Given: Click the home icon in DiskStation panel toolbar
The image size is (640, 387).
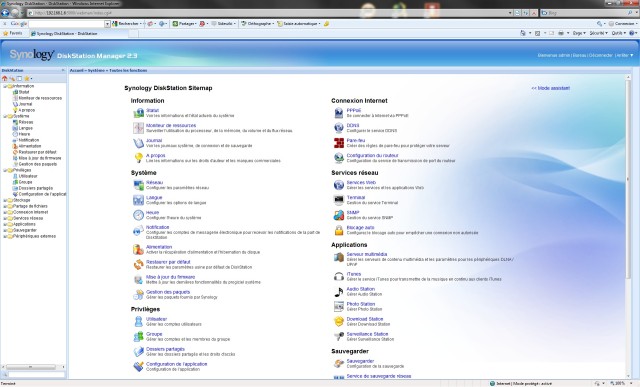Looking at the screenshot, I should click(x=5, y=78).
